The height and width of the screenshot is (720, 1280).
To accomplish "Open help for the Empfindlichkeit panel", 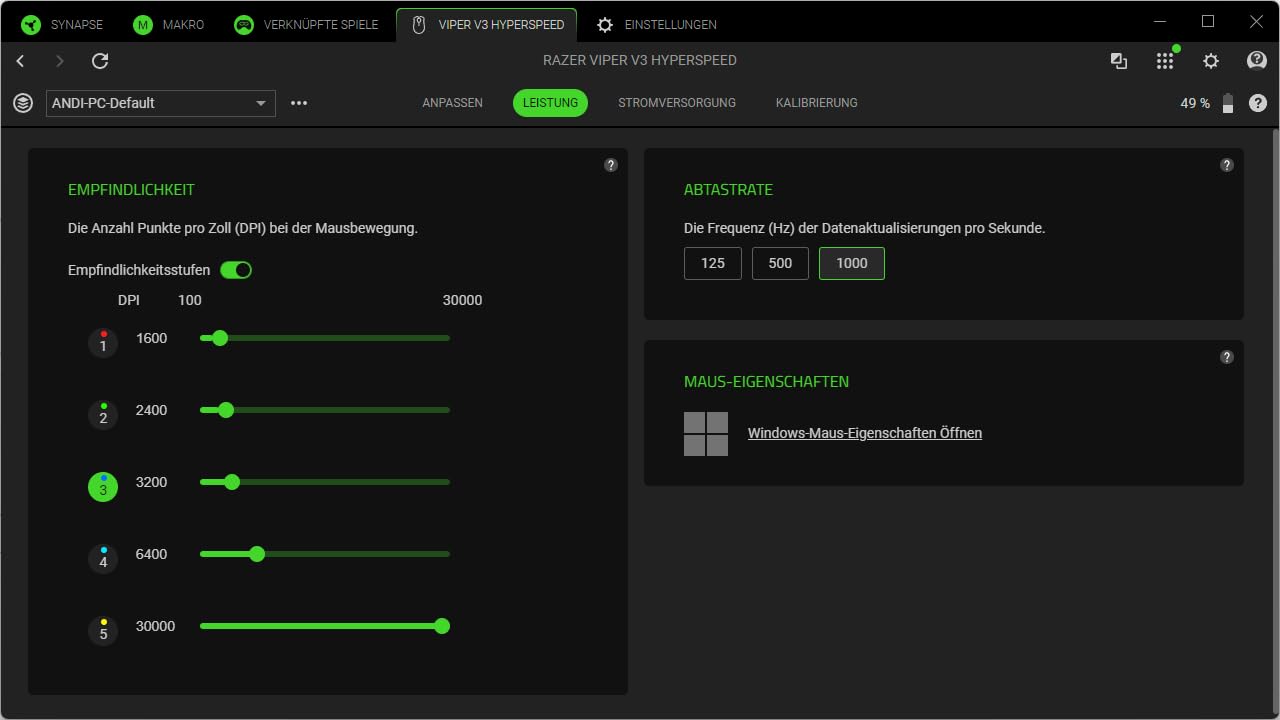I will click(x=611, y=165).
